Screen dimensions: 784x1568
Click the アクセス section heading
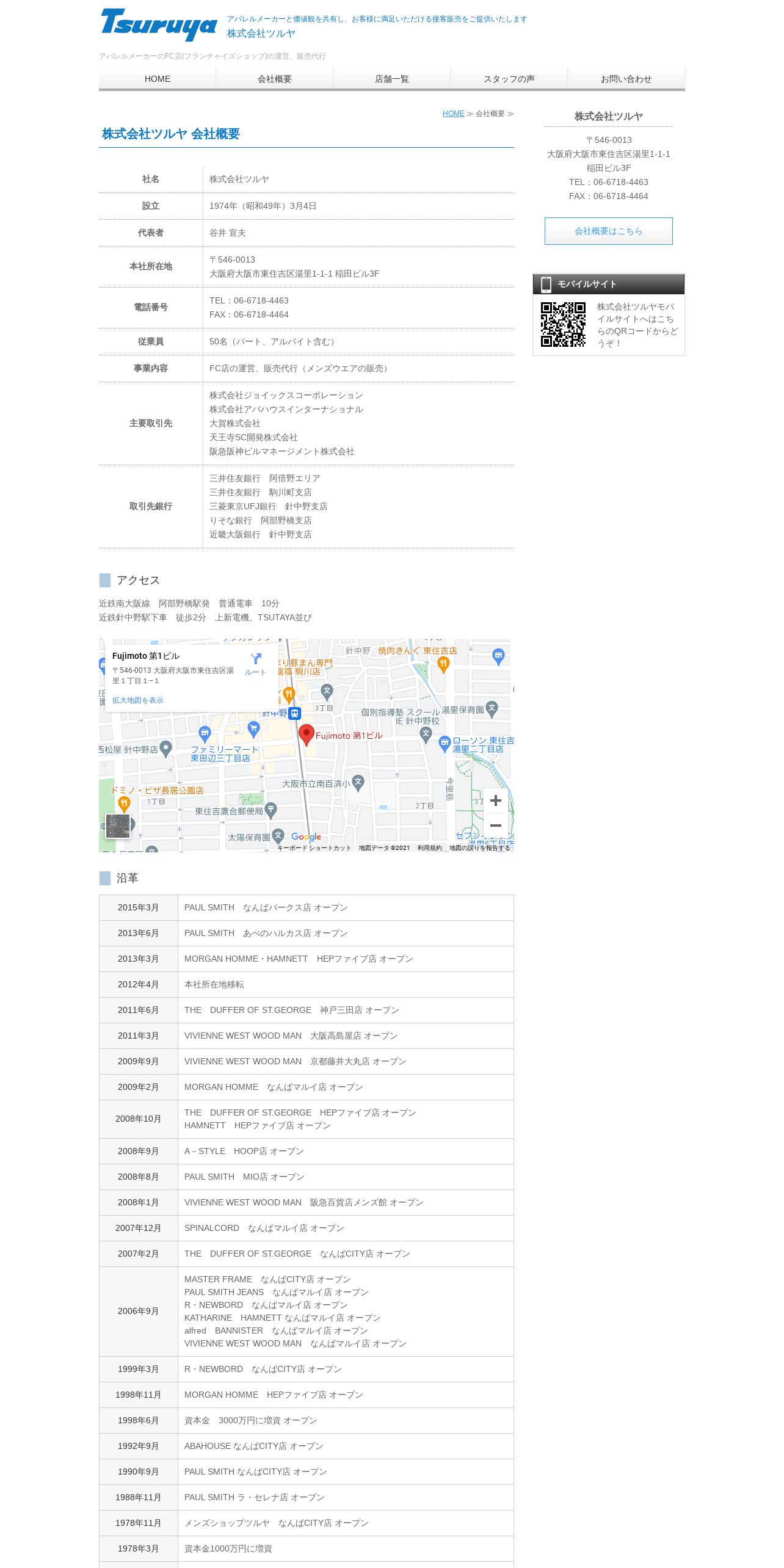(138, 580)
